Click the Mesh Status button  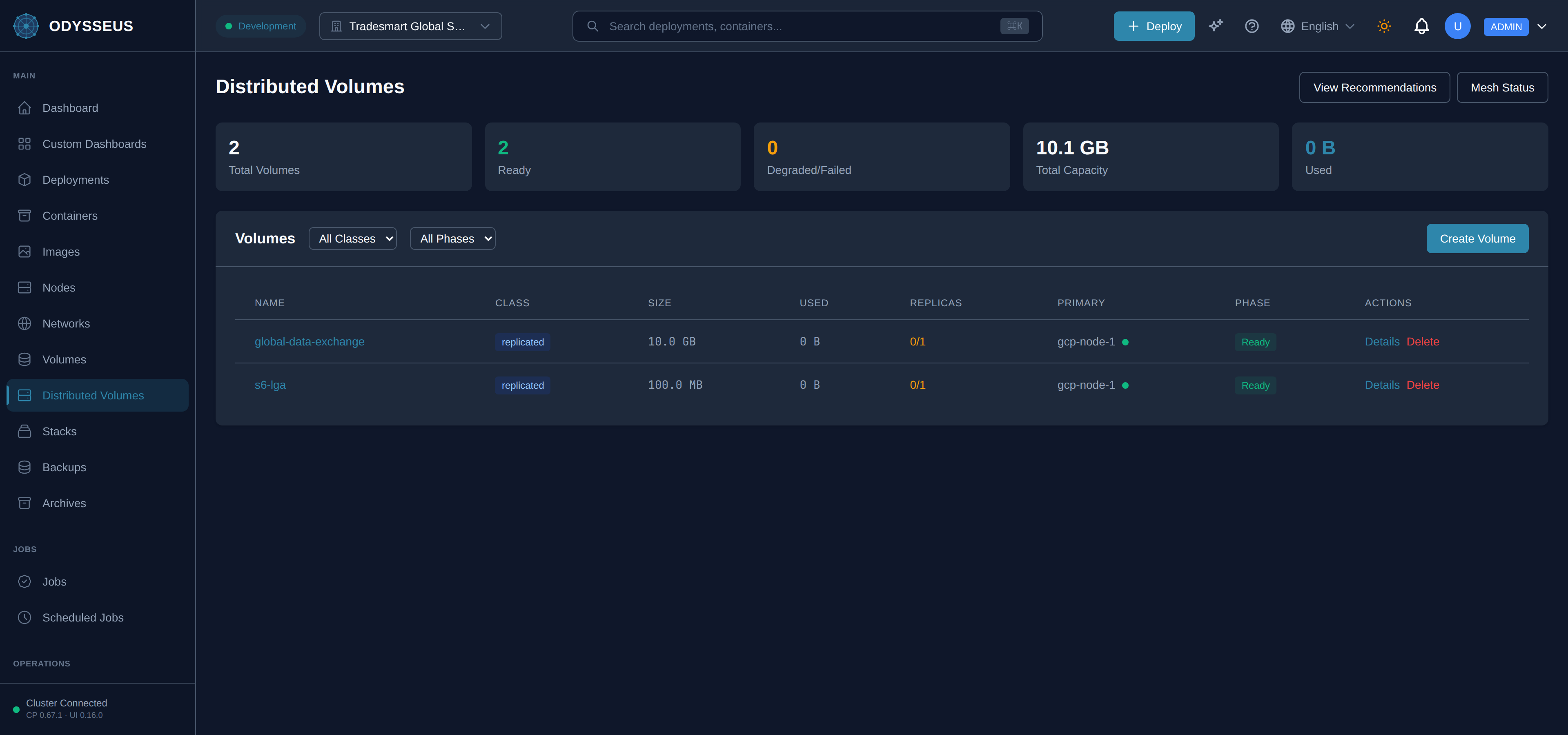click(x=1502, y=87)
